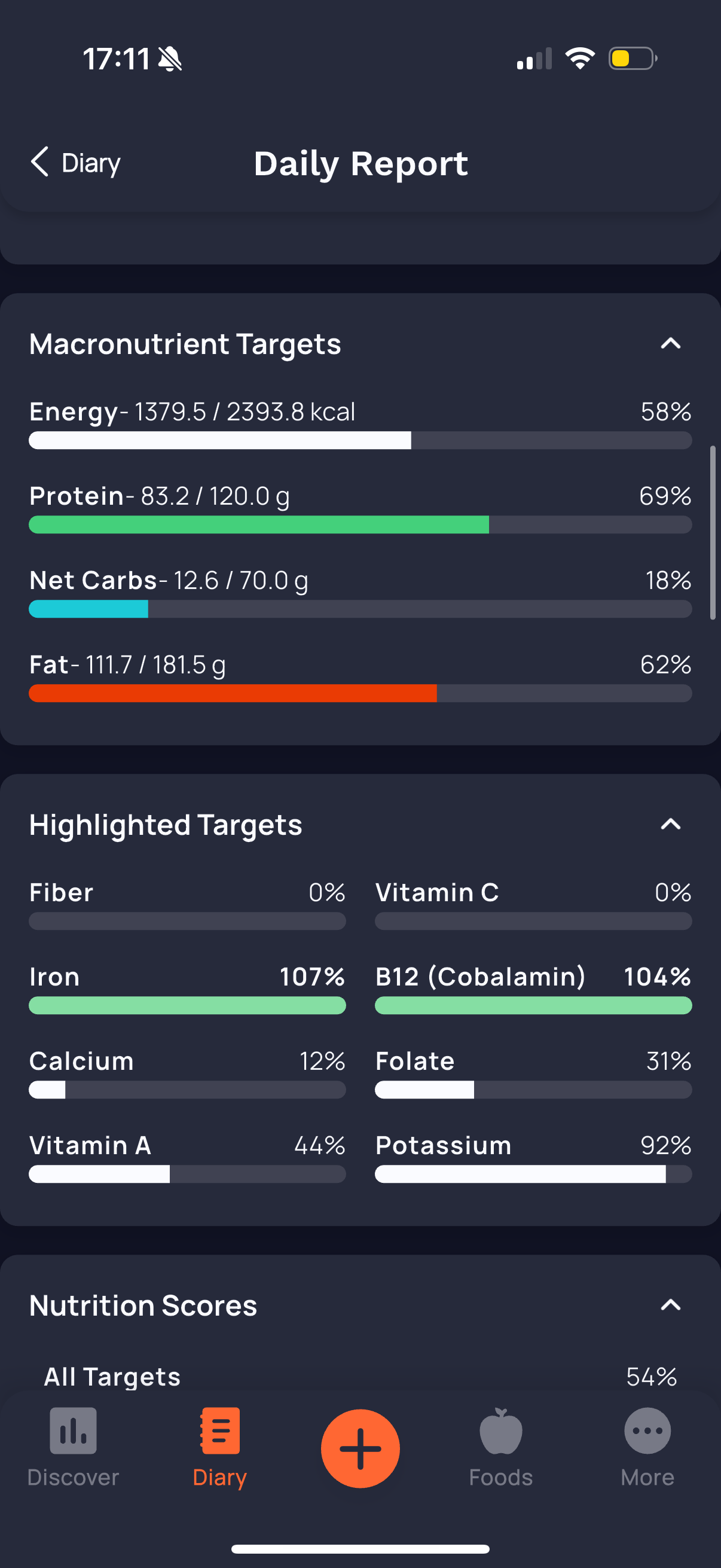The height and width of the screenshot is (1568, 721).
Task: Select the Iron 107% target
Action: [x=187, y=990]
